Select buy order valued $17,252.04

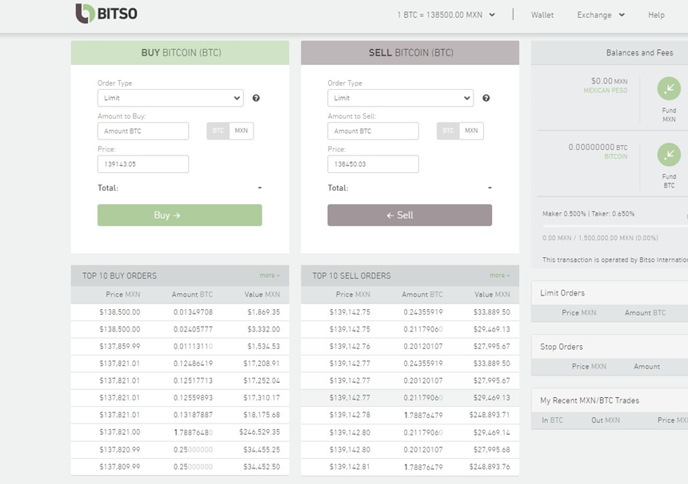pos(180,381)
